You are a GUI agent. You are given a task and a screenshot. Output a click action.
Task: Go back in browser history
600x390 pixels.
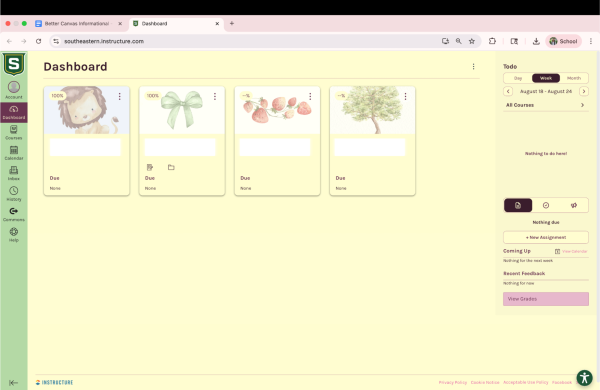[9, 41]
